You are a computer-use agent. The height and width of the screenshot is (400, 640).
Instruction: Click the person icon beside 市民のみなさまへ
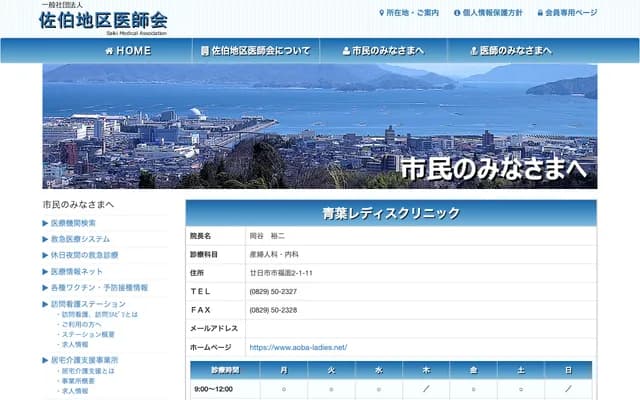pos(346,51)
